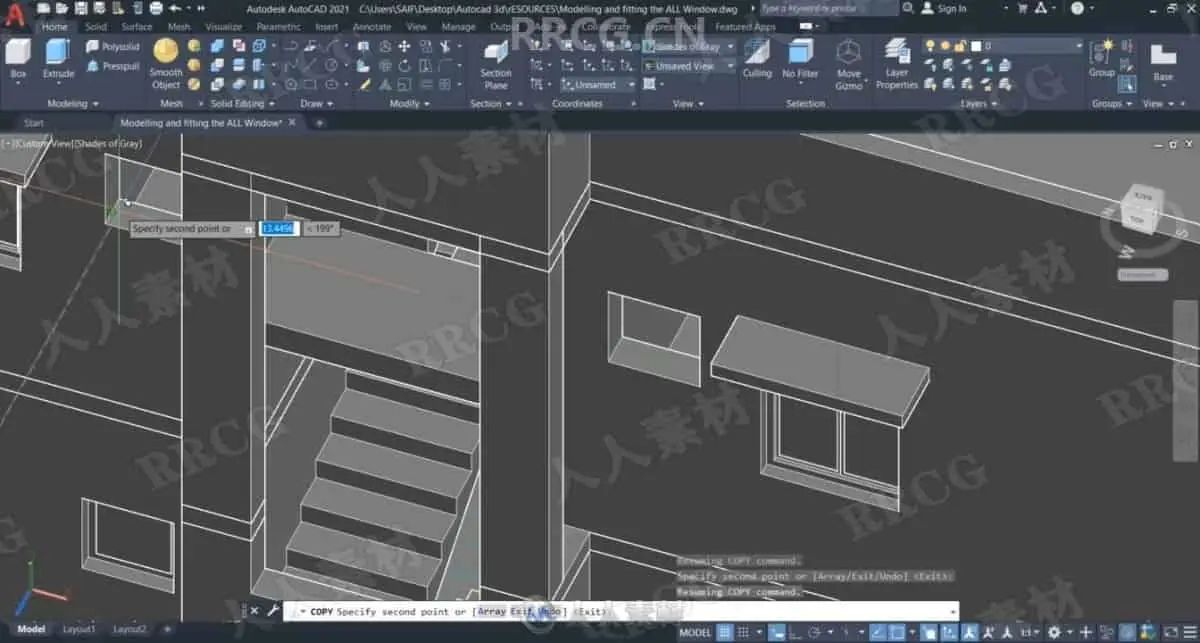Click the Move tool in Modify panel
Image resolution: width=1200 pixels, height=643 pixels.
tap(405, 47)
